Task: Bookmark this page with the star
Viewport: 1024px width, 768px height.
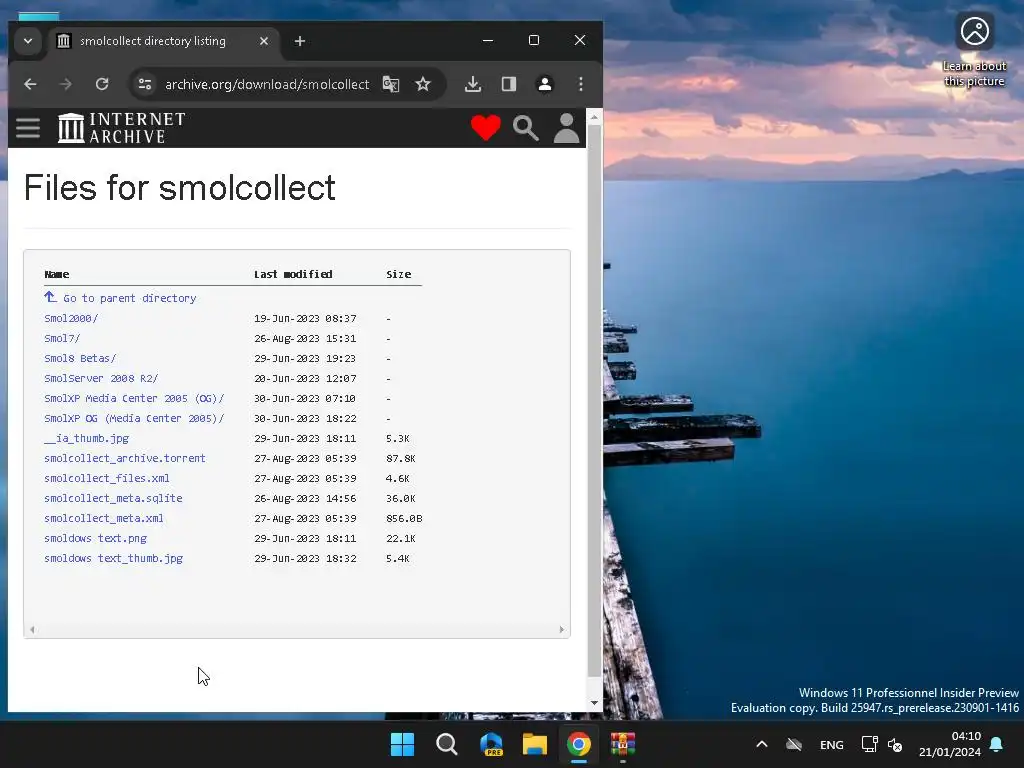Action: tap(423, 84)
